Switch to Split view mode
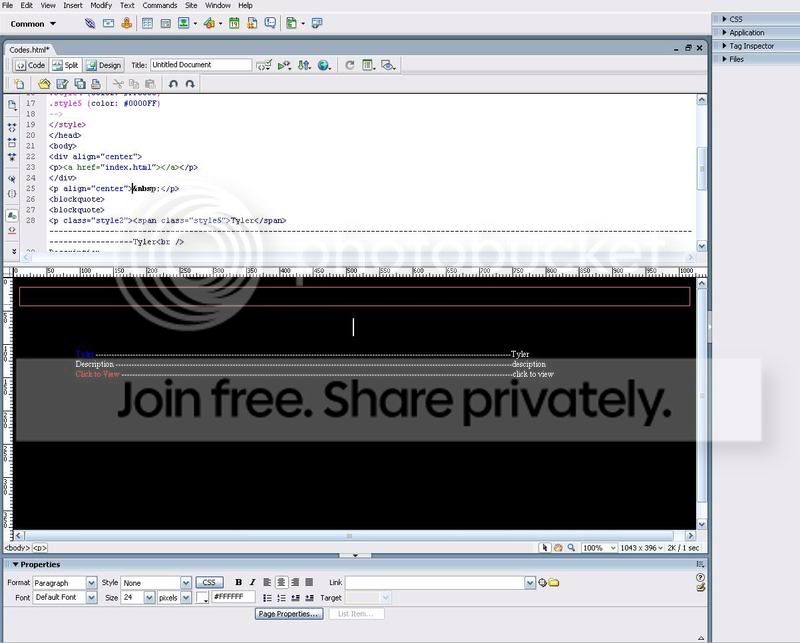800x643 pixels. 66,65
